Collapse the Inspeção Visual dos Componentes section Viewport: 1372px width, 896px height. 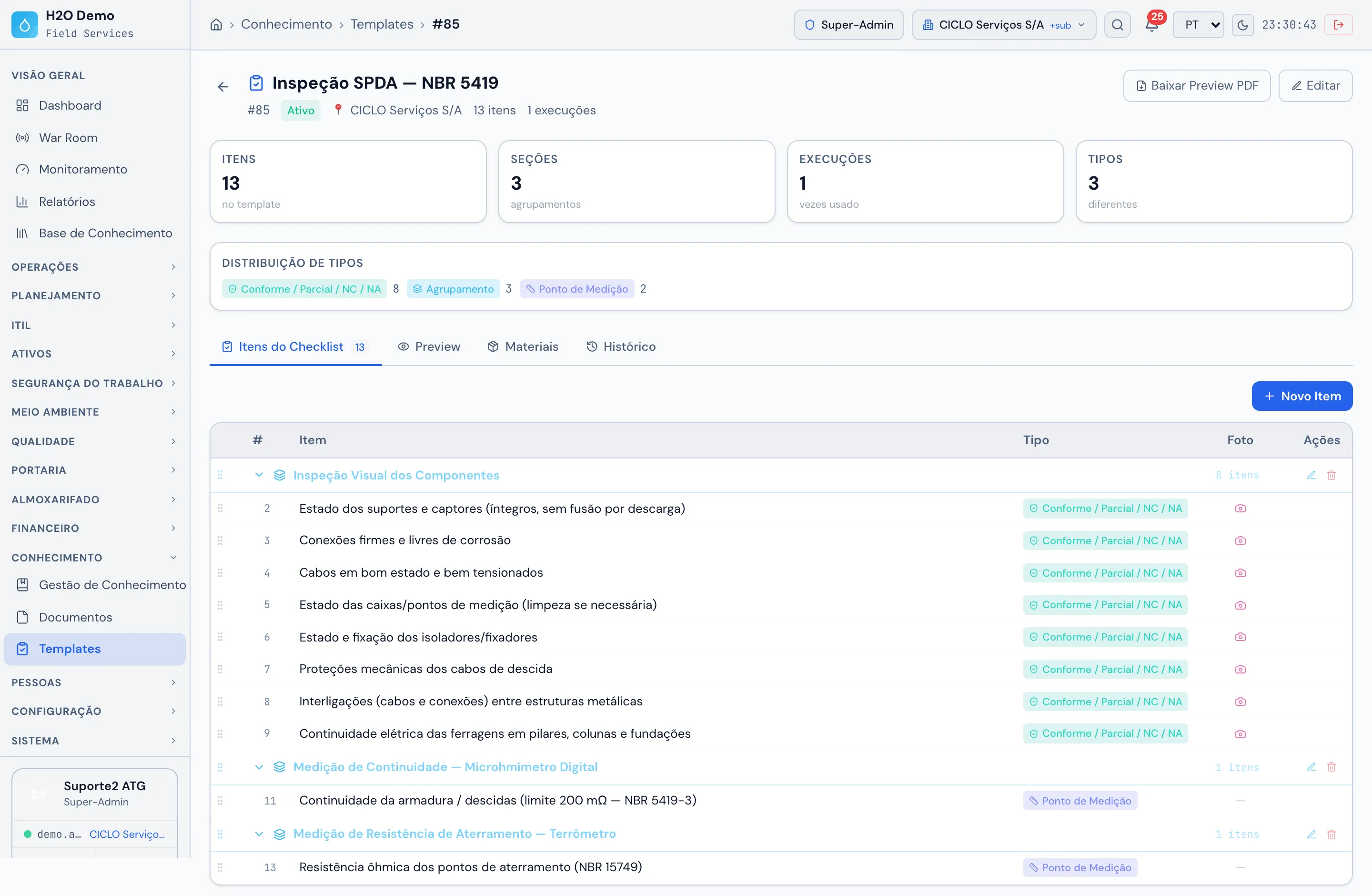click(259, 475)
